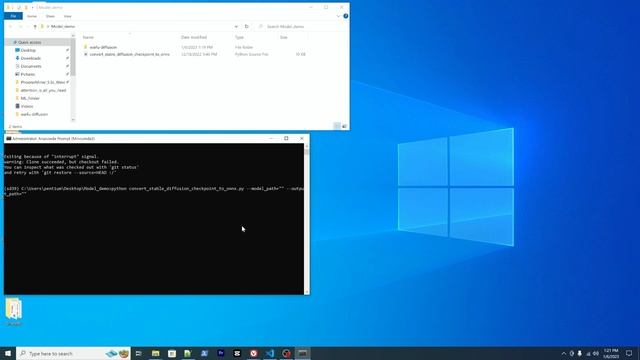The height and width of the screenshot is (360, 640).
Task: Sort files by the Type column header
Action: click(239, 37)
